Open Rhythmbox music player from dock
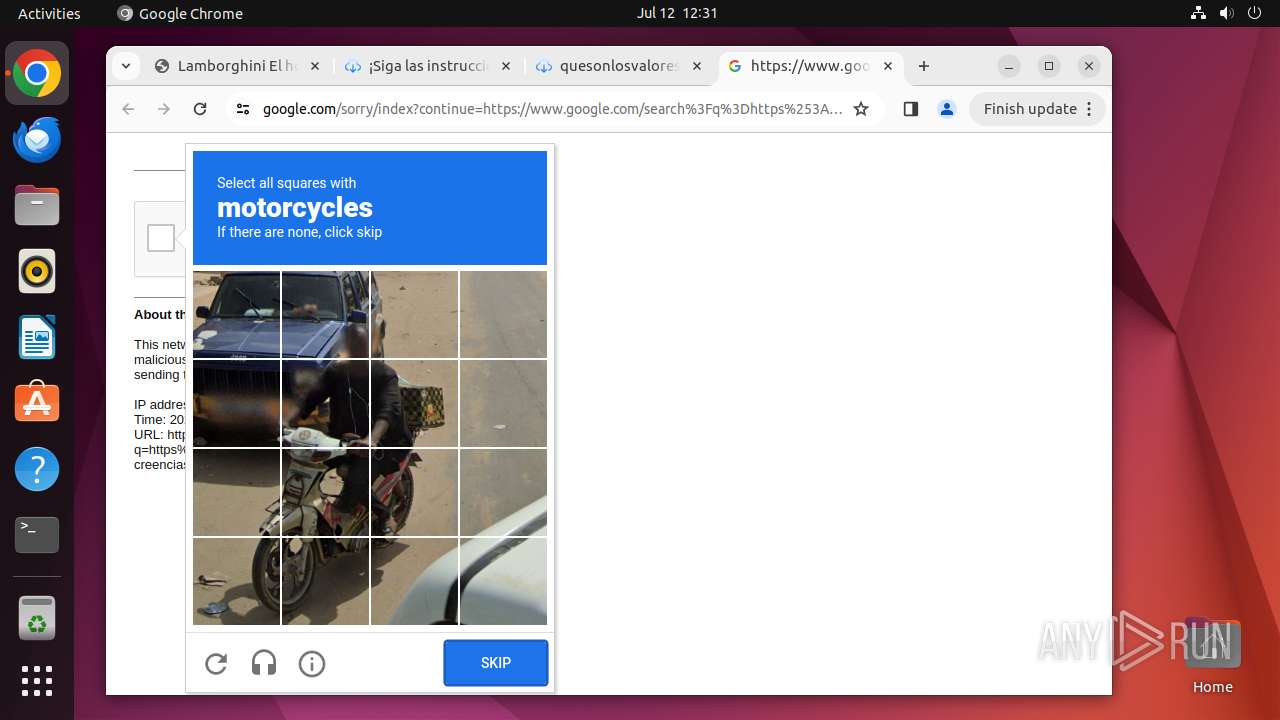The height and width of the screenshot is (720, 1280). pyautogui.click(x=37, y=271)
